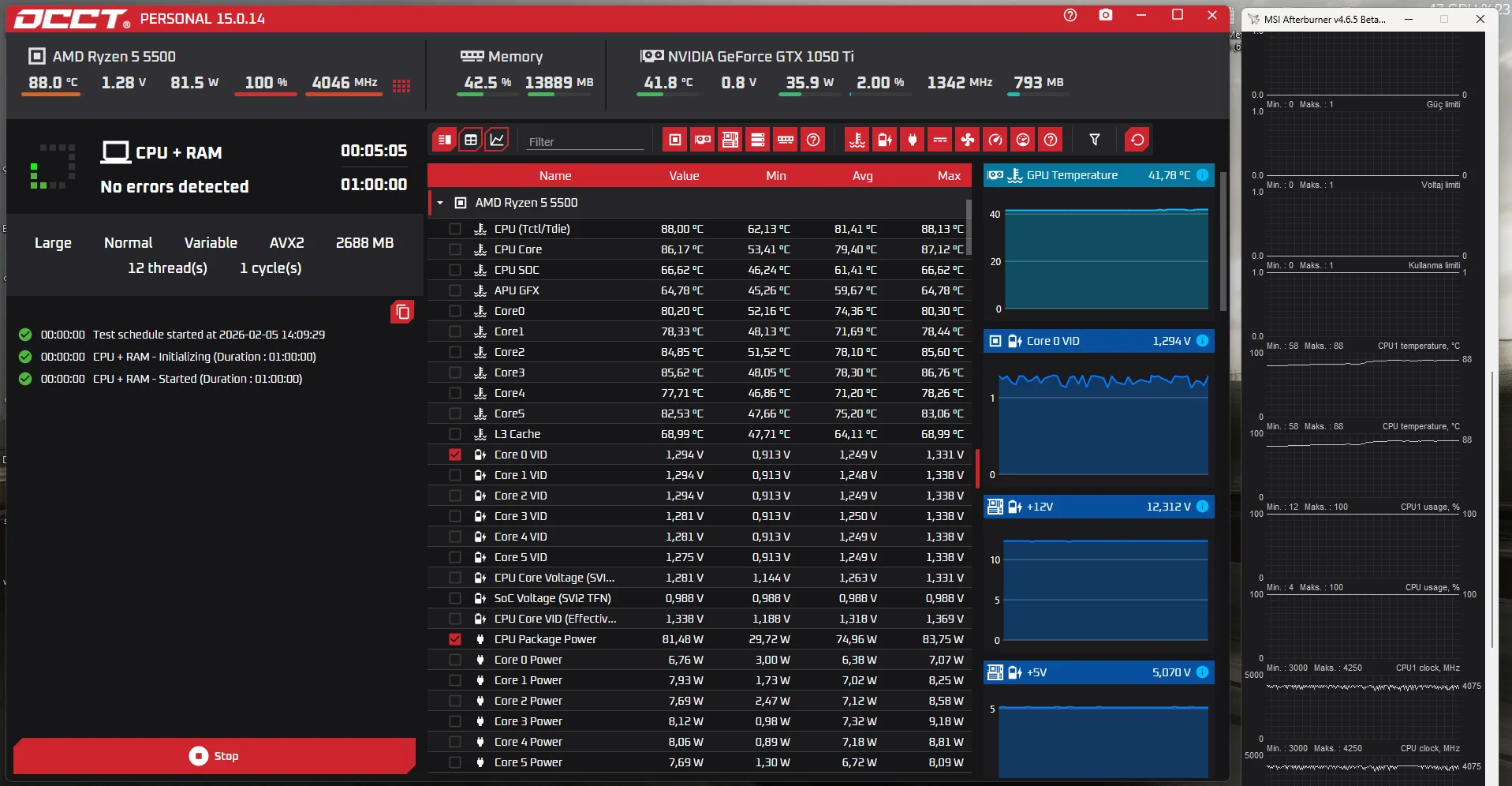
Task: Copy the test log to clipboard
Action: coord(402,313)
